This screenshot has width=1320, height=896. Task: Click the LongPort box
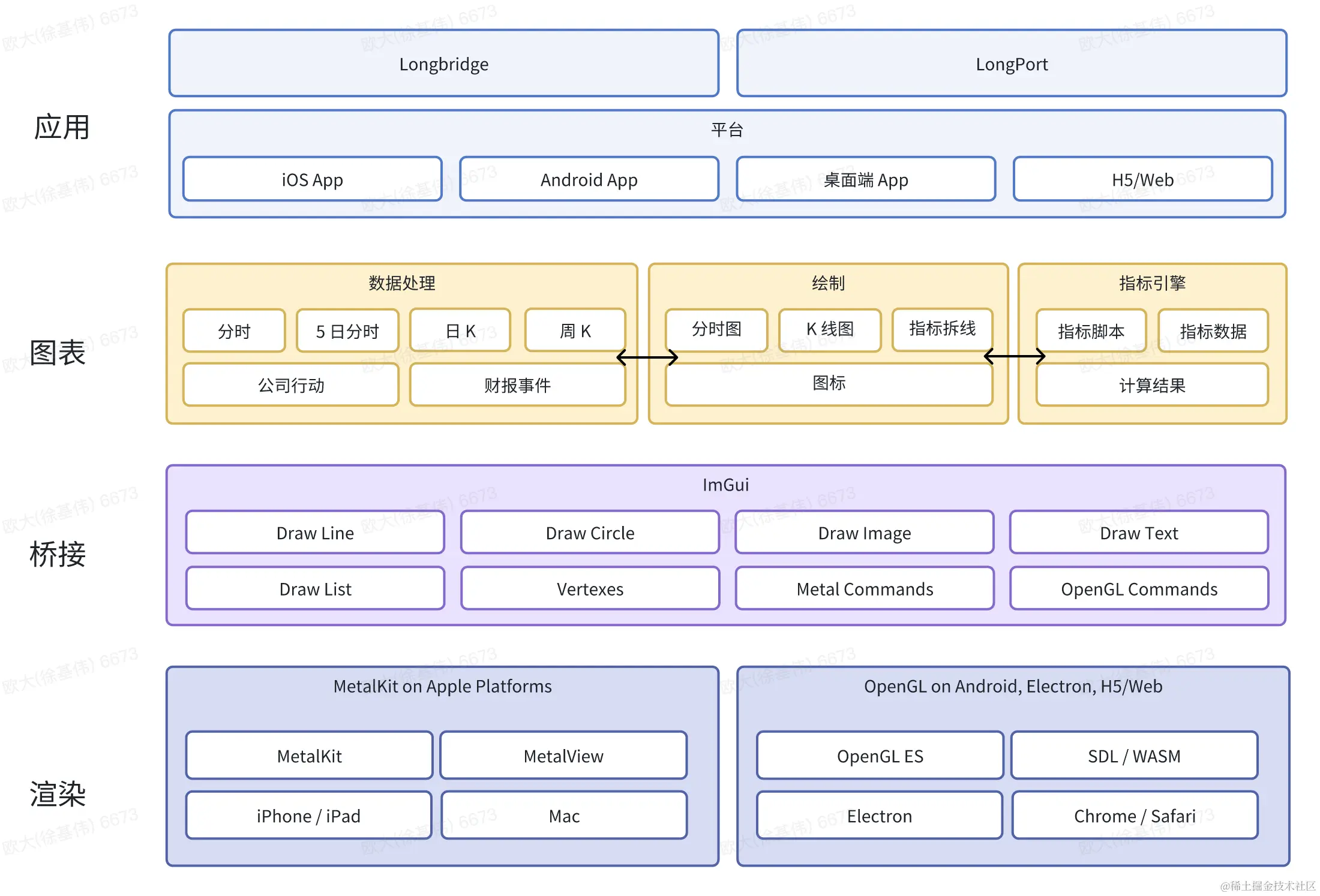pos(1012,64)
